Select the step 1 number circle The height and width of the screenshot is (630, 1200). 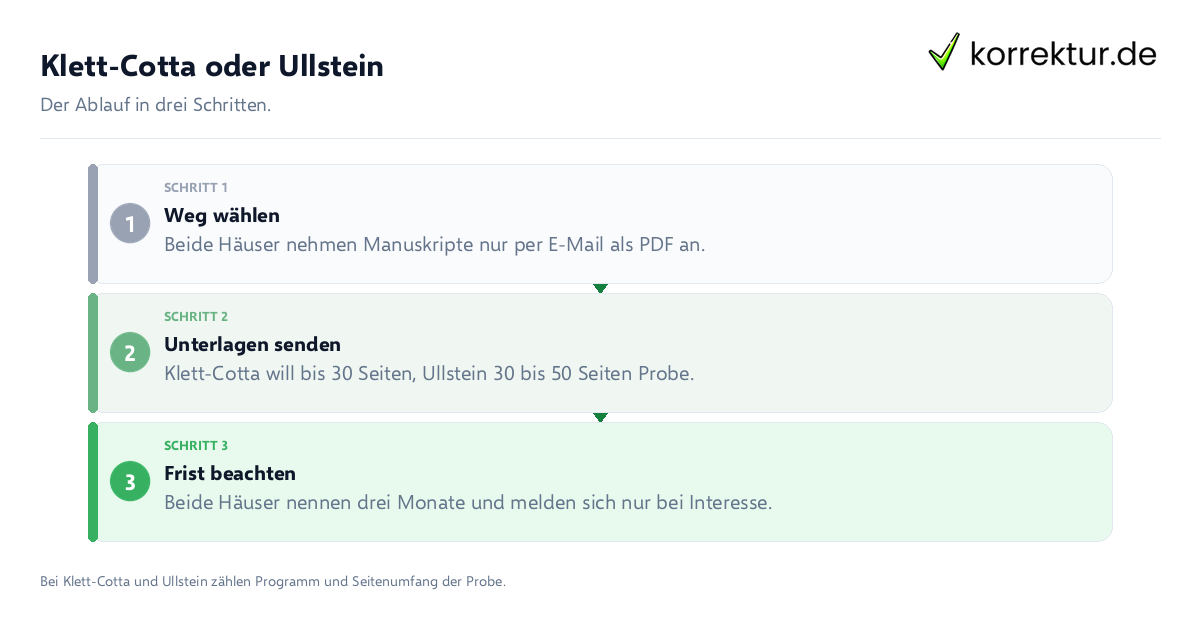click(x=130, y=223)
